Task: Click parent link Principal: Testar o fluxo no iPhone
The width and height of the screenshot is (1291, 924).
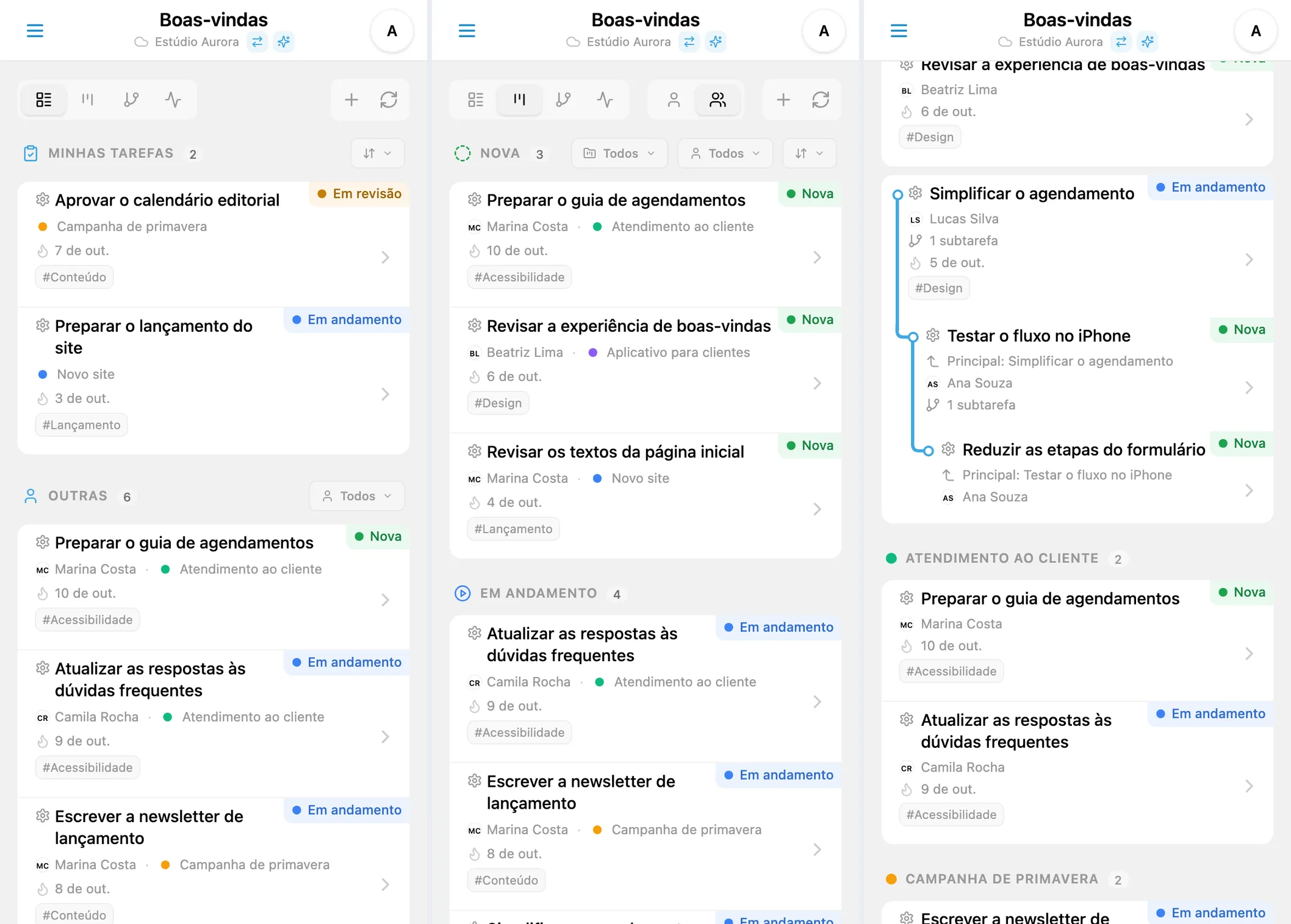Action: coord(1067,475)
